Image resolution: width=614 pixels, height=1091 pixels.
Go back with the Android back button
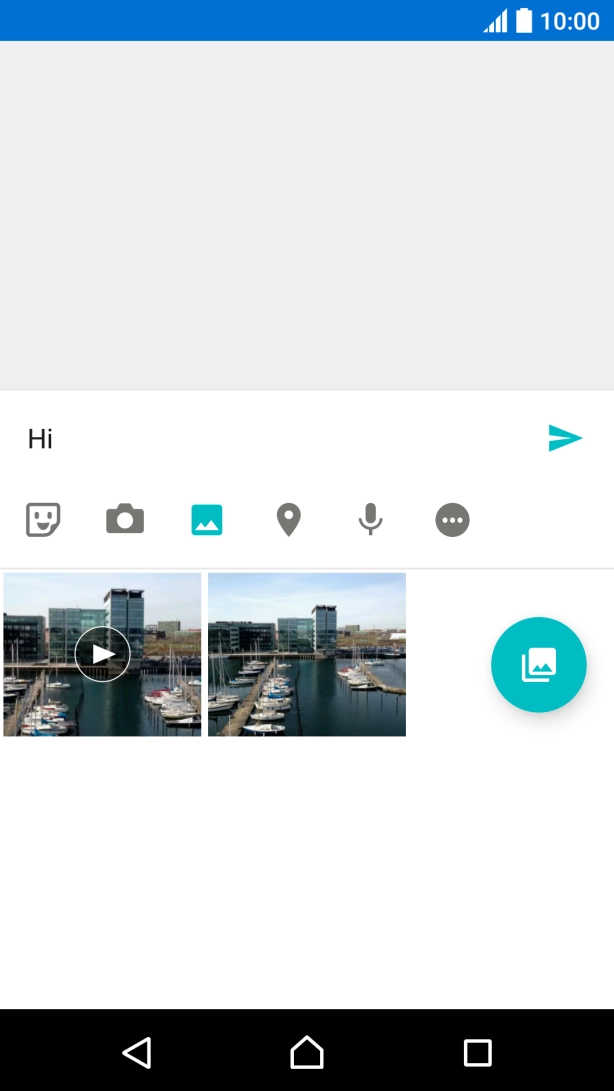pyautogui.click(x=136, y=1052)
